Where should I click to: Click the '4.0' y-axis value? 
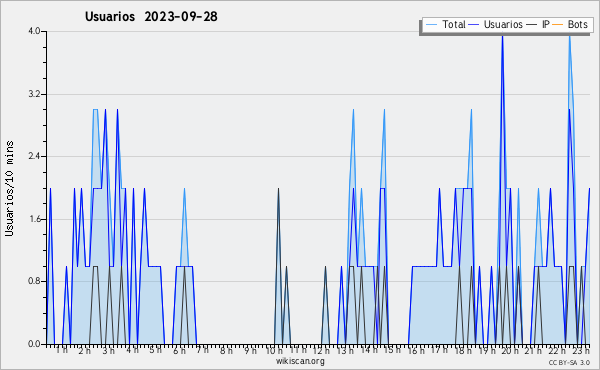pos(34,31)
